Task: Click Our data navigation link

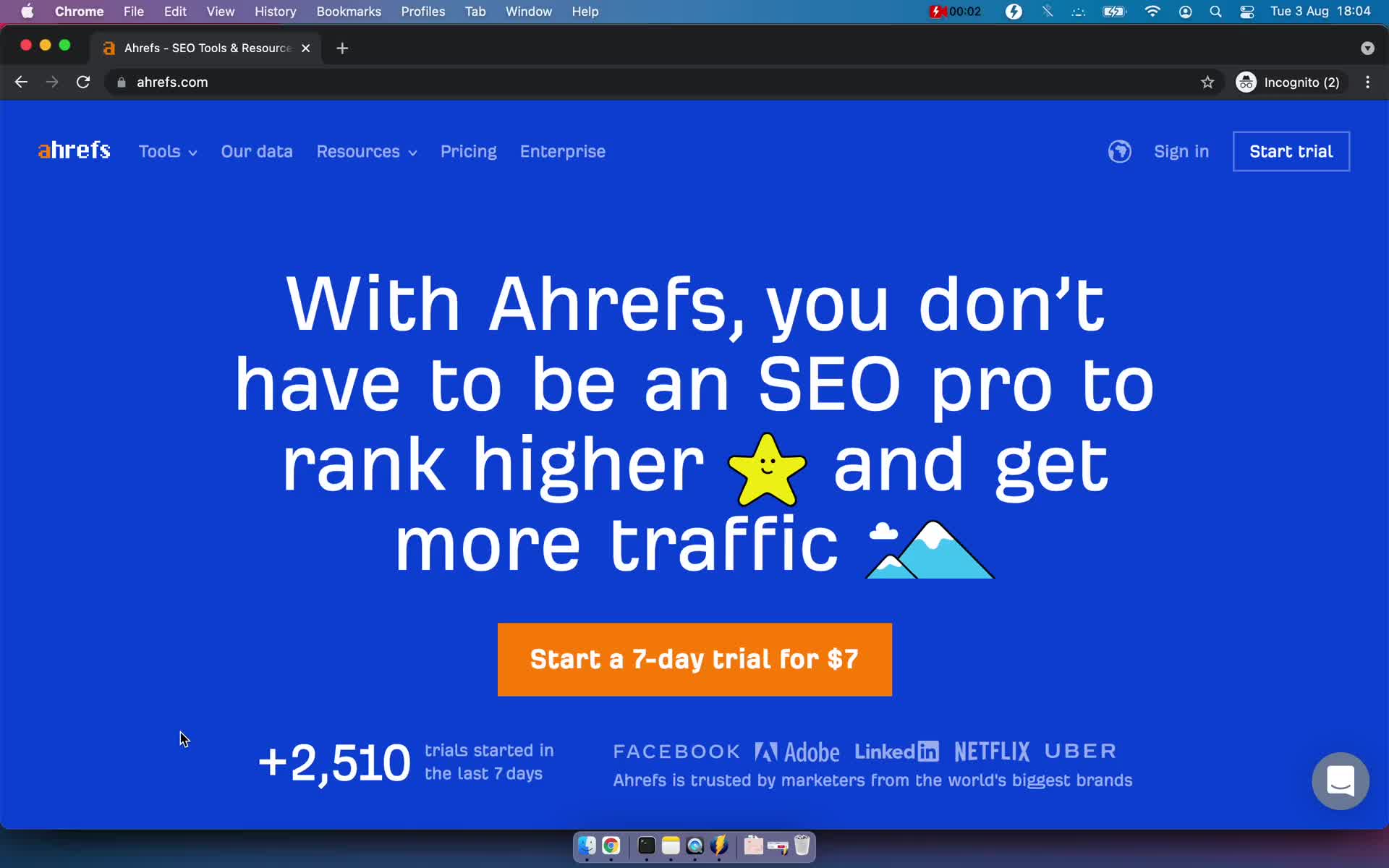Action: click(x=256, y=151)
